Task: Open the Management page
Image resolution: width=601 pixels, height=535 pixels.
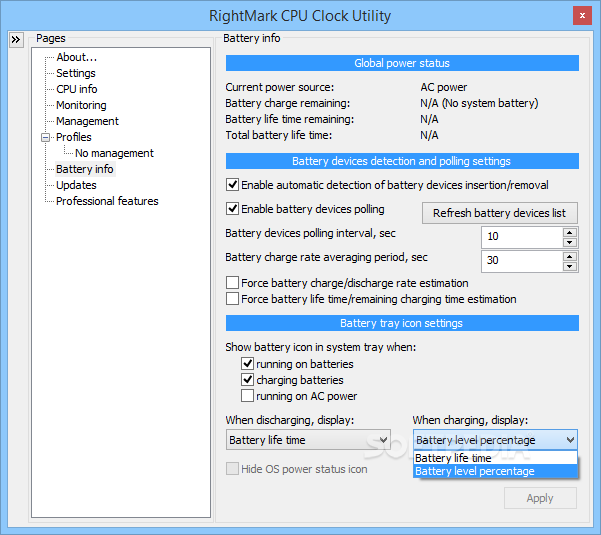Action: tap(87, 121)
